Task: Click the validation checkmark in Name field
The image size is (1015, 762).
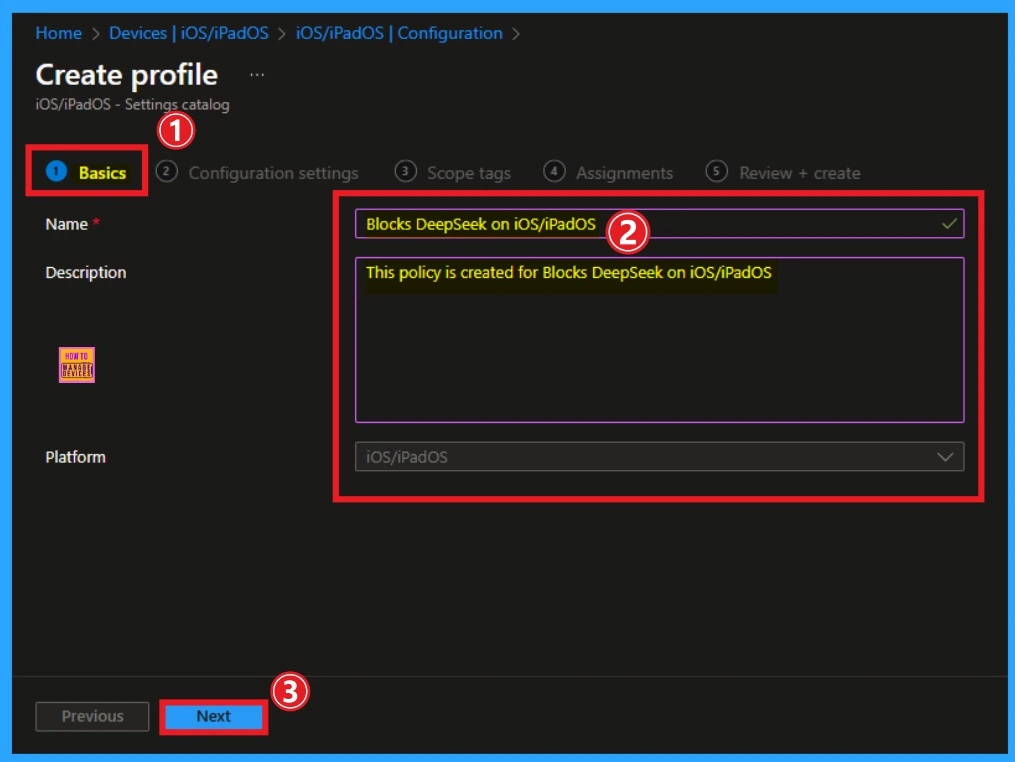Action: (x=949, y=224)
